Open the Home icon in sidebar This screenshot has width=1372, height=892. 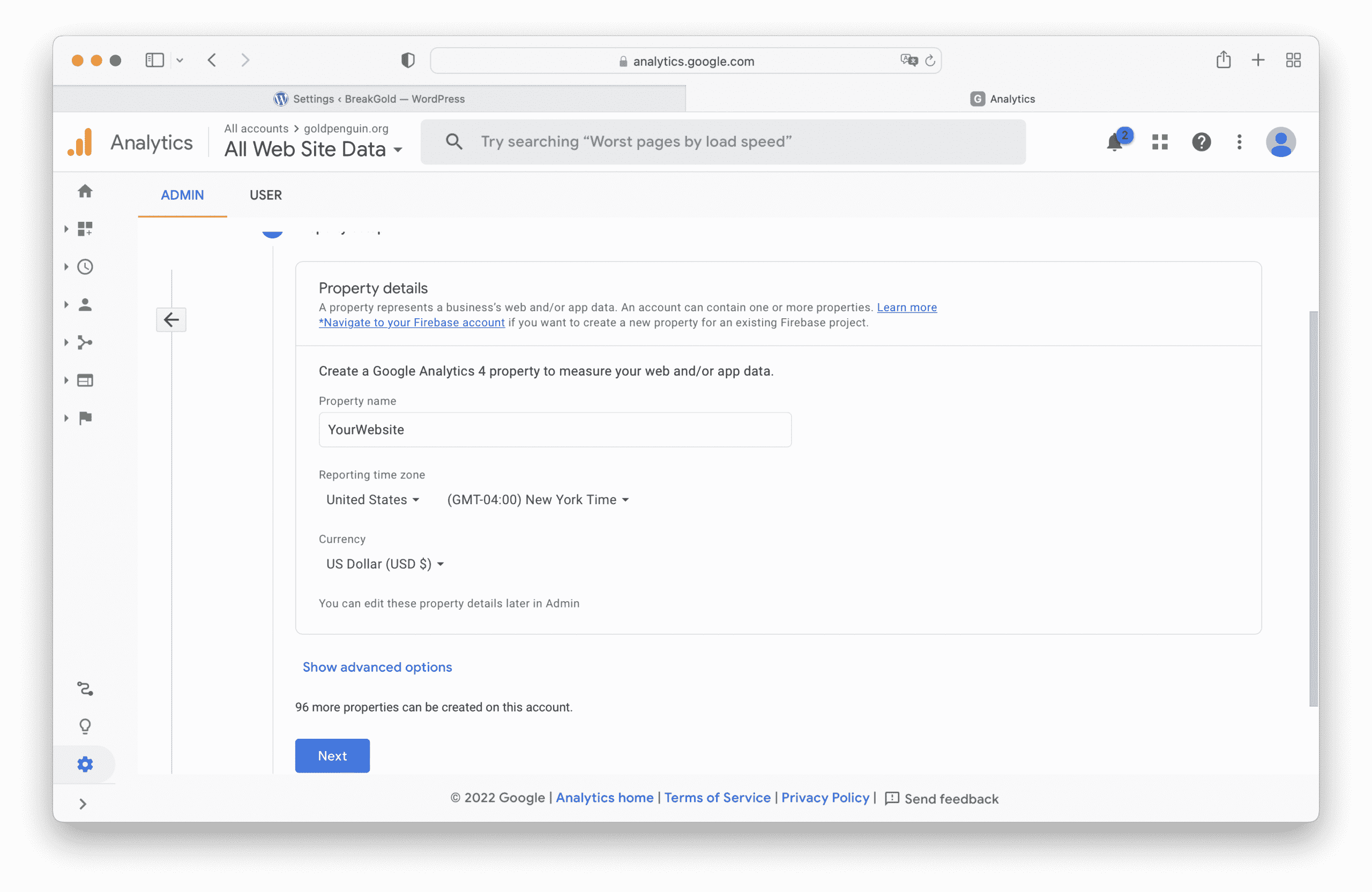tap(85, 191)
